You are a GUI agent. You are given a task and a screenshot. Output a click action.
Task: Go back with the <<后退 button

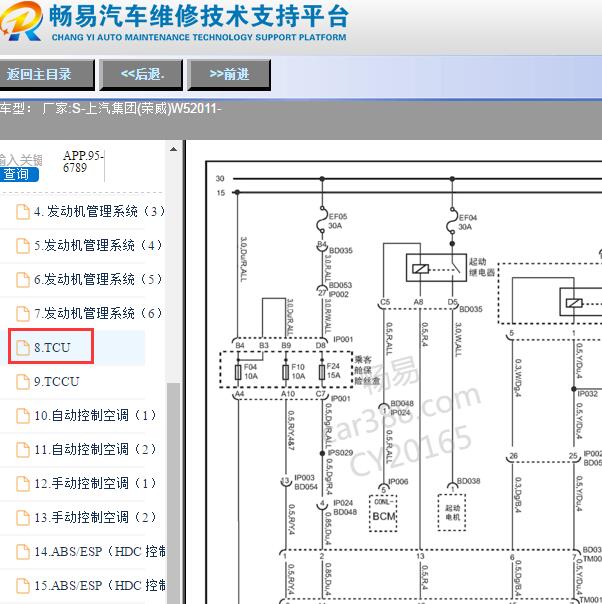[141, 74]
